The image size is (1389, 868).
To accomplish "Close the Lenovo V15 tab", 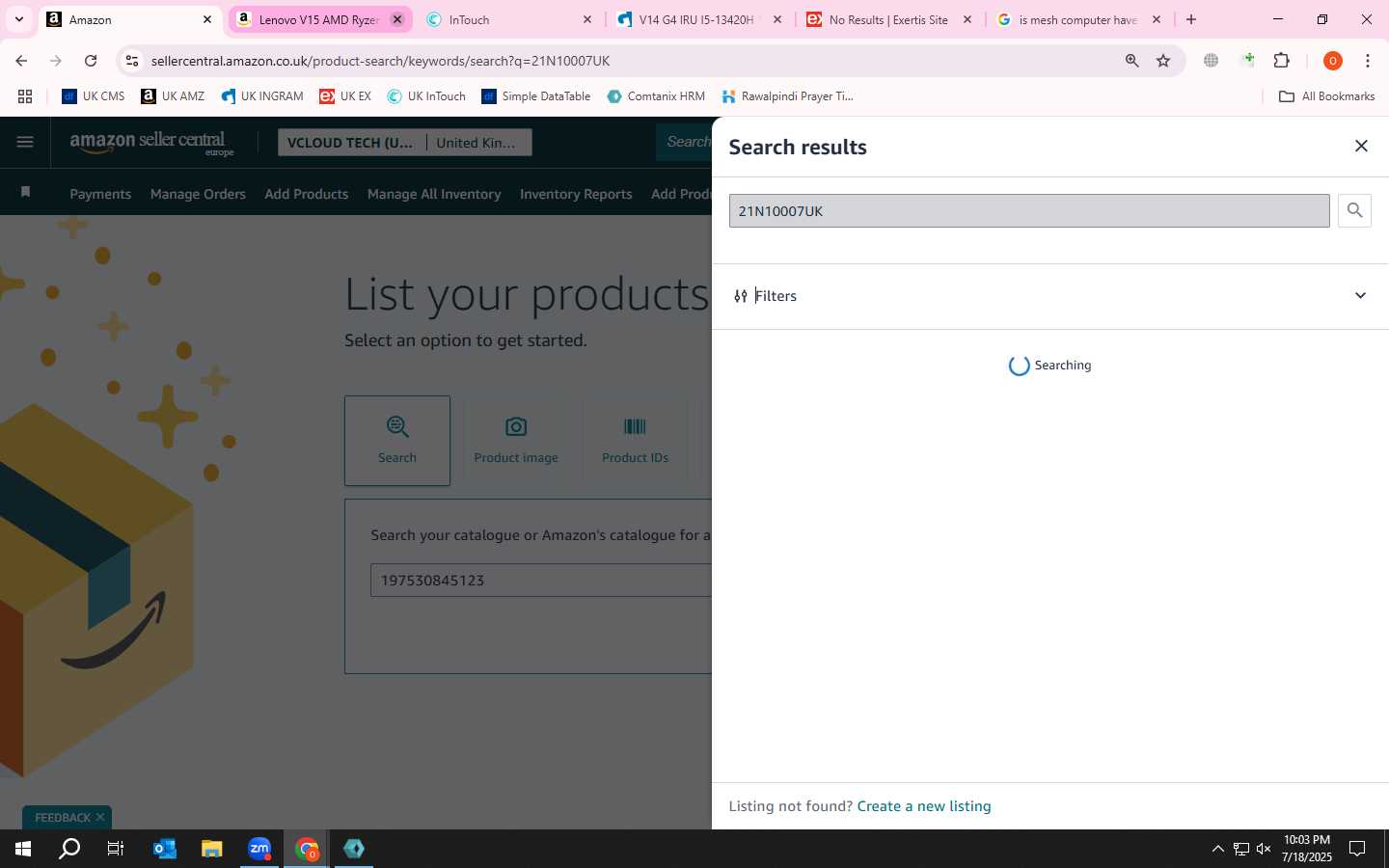I will pyautogui.click(x=396, y=19).
